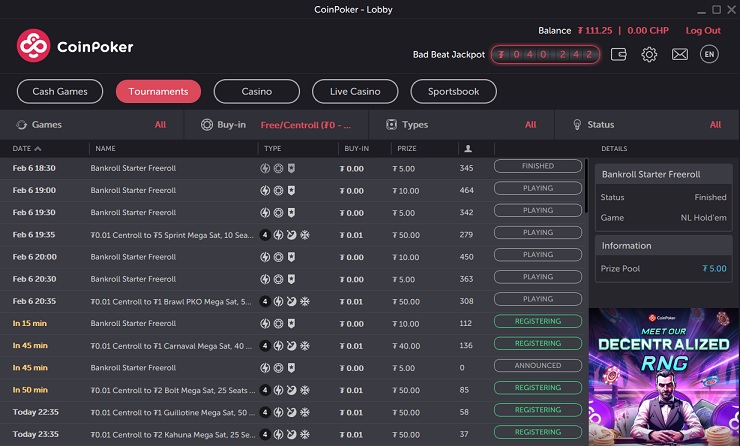Switch to the Cash Games tab
The height and width of the screenshot is (446, 740).
pyautogui.click(x=60, y=91)
